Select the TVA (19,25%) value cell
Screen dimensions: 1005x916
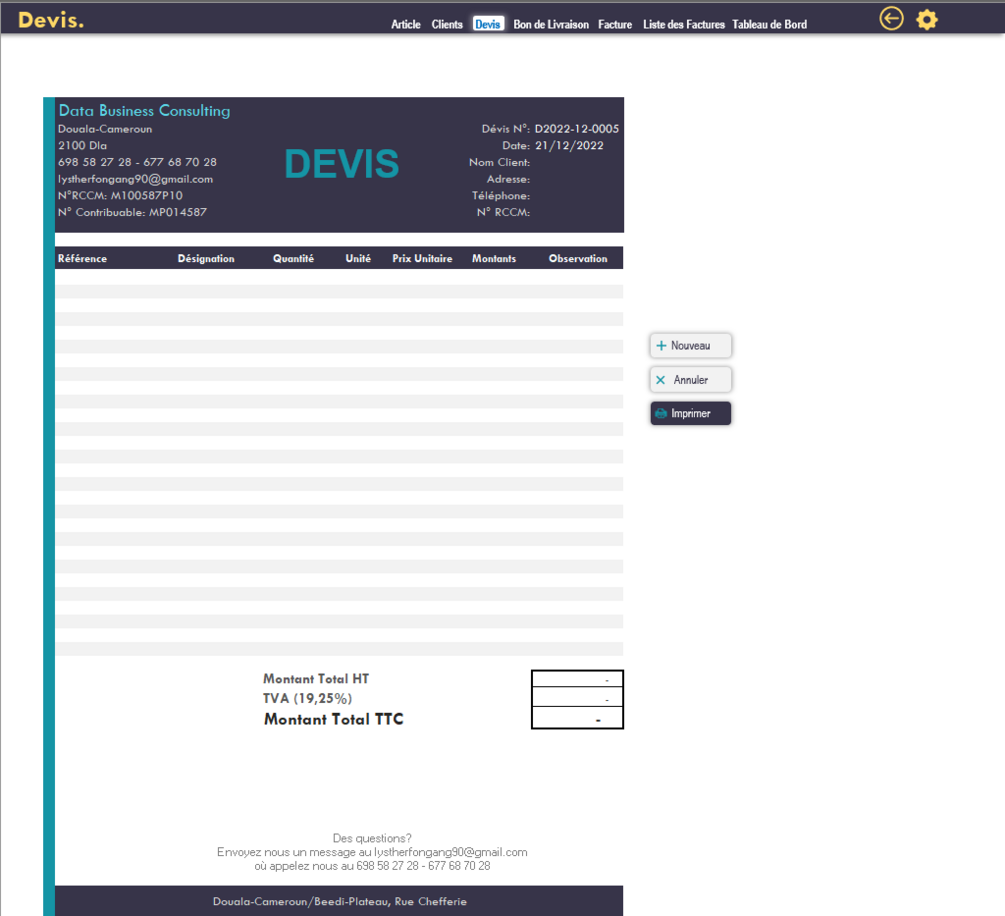point(577,698)
